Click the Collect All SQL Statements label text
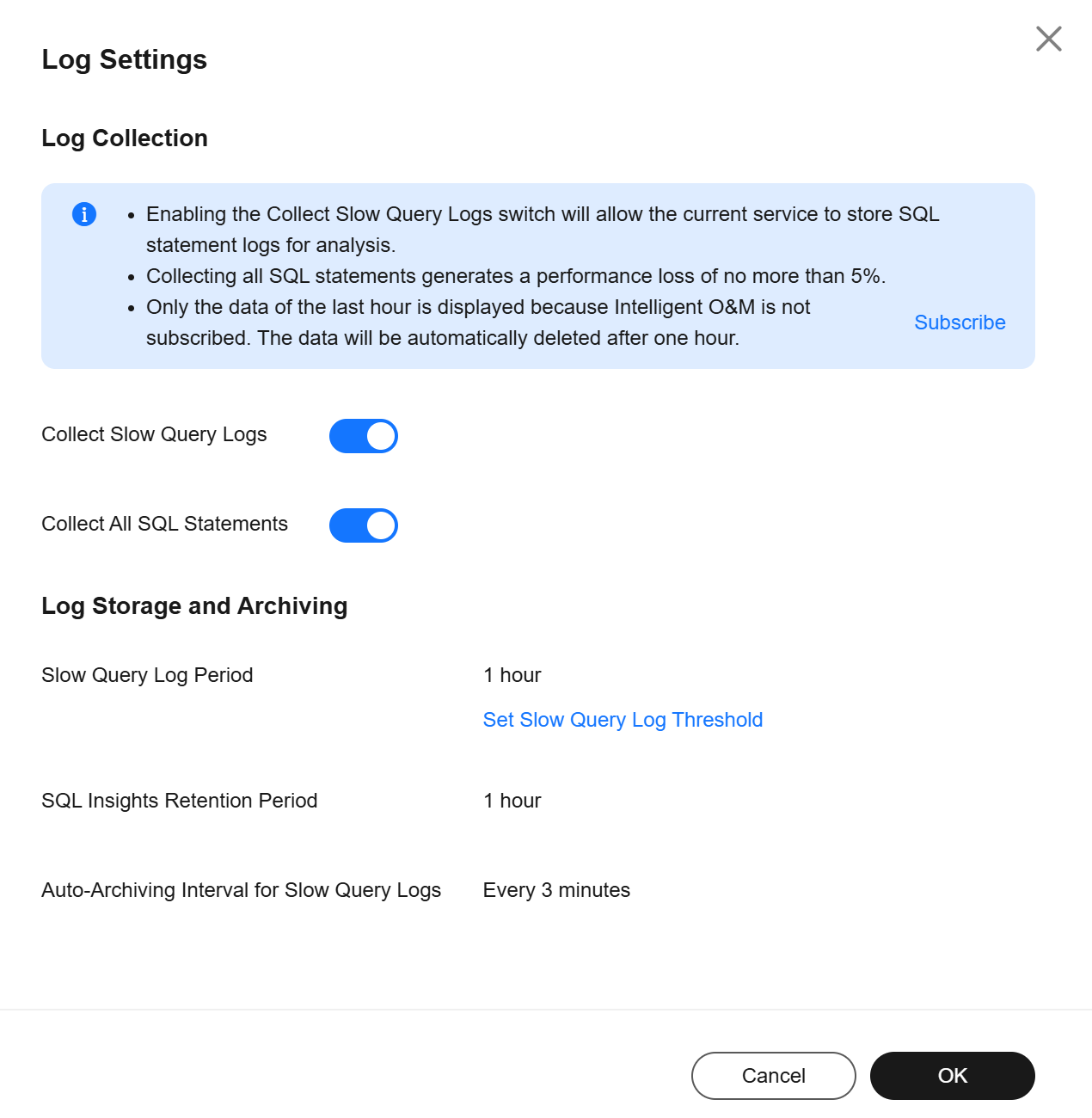Screen dimensions: 1092x1118 (164, 524)
